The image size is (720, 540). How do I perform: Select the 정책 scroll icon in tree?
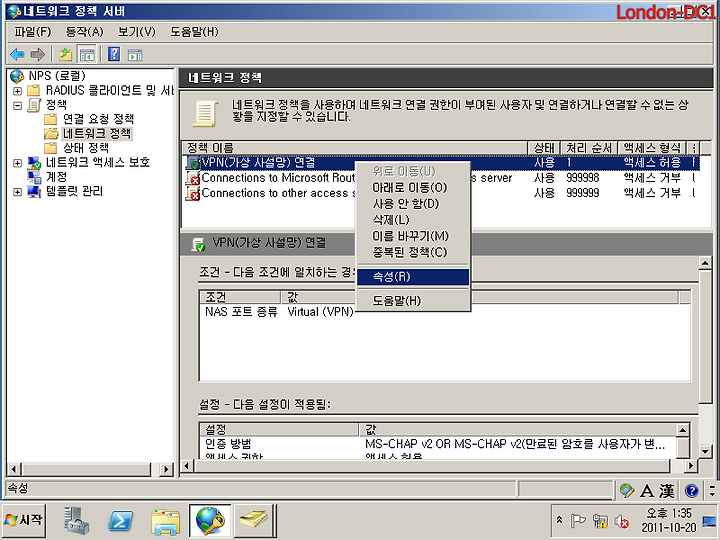[34, 105]
